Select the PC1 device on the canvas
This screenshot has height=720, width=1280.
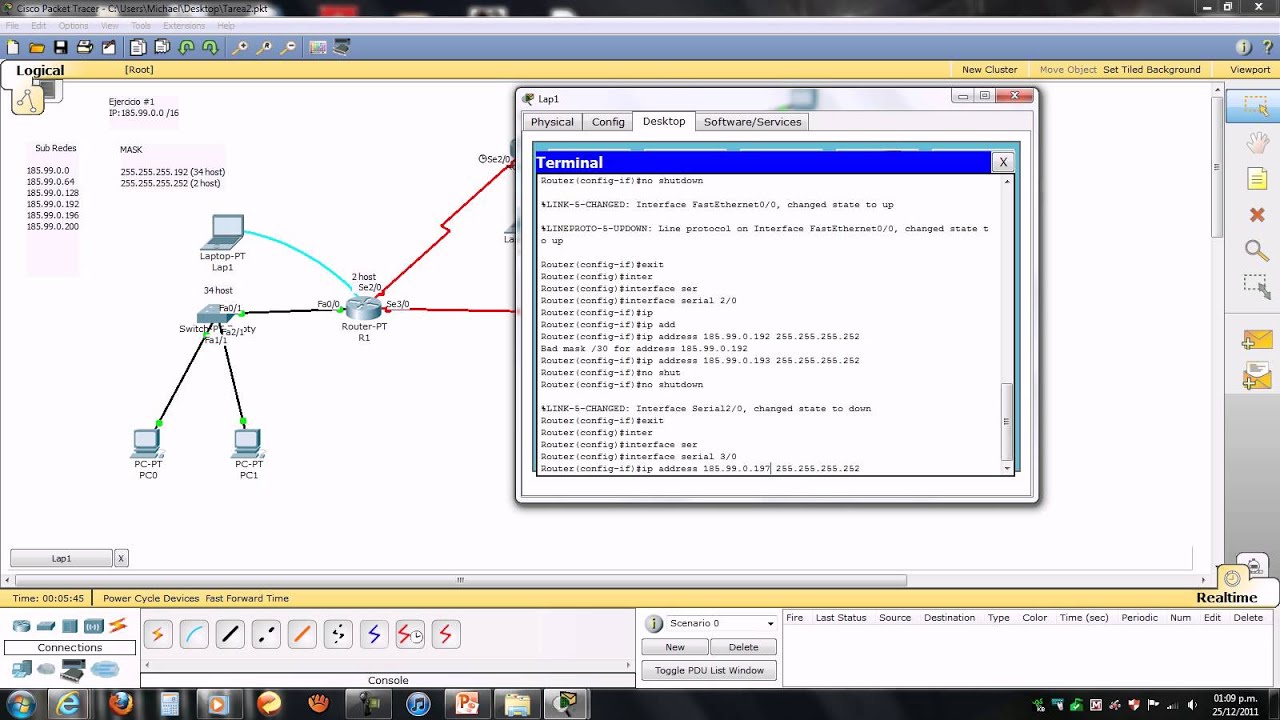(248, 442)
